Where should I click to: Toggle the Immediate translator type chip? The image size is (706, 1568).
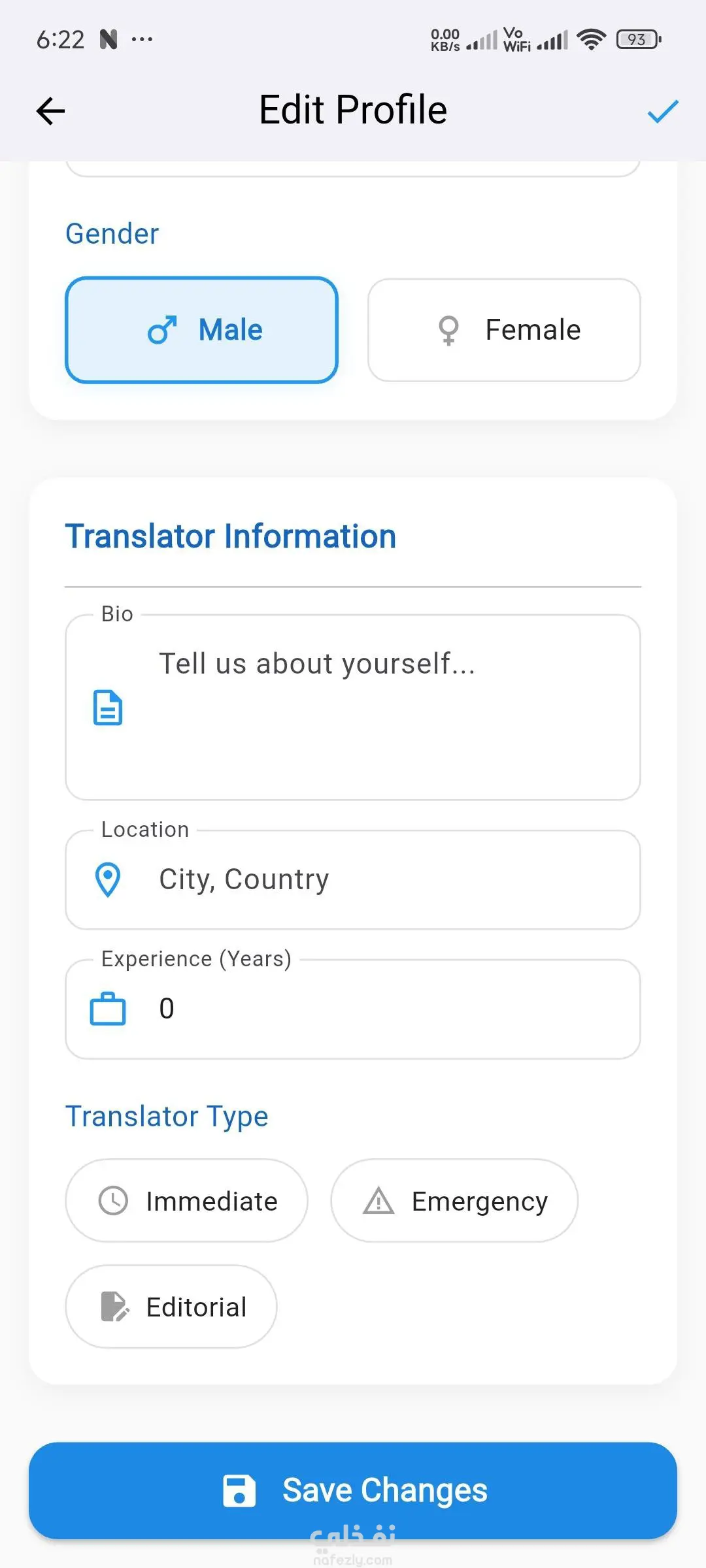tap(186, 1201)
